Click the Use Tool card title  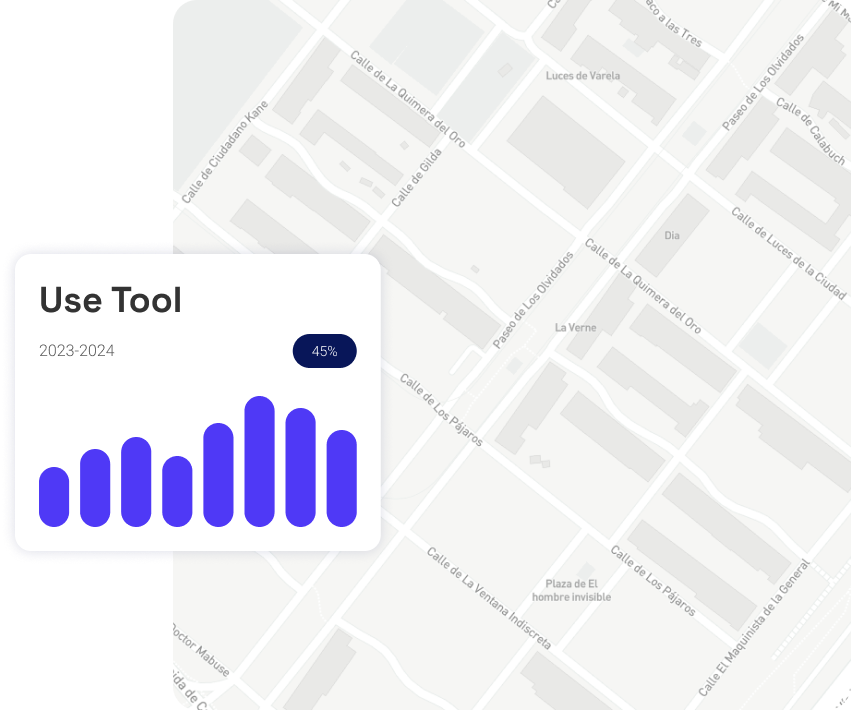point(110,300)
